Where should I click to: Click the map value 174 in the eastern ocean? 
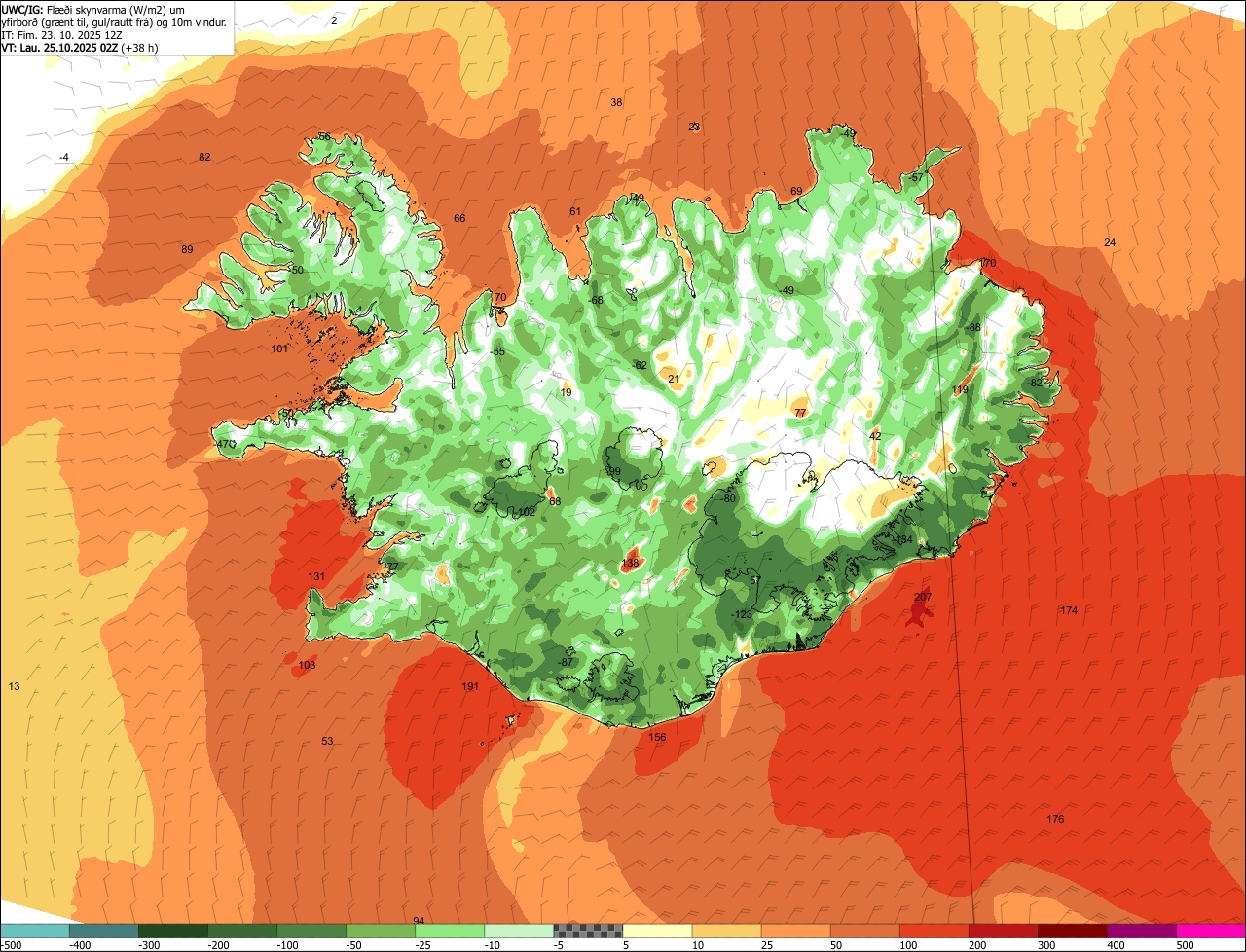click(1069, 610)
